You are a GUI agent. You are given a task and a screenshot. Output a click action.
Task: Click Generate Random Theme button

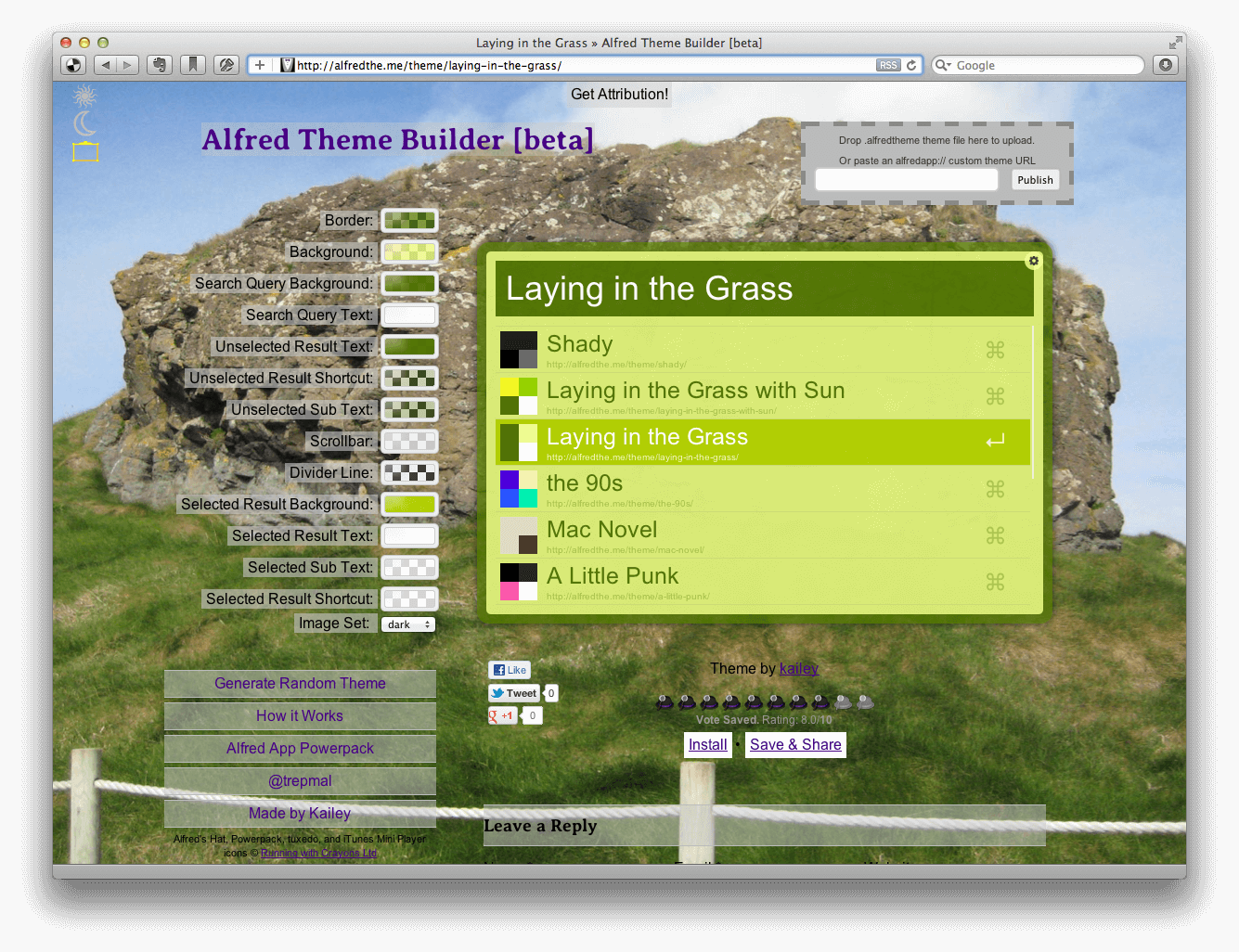[300, 684]
